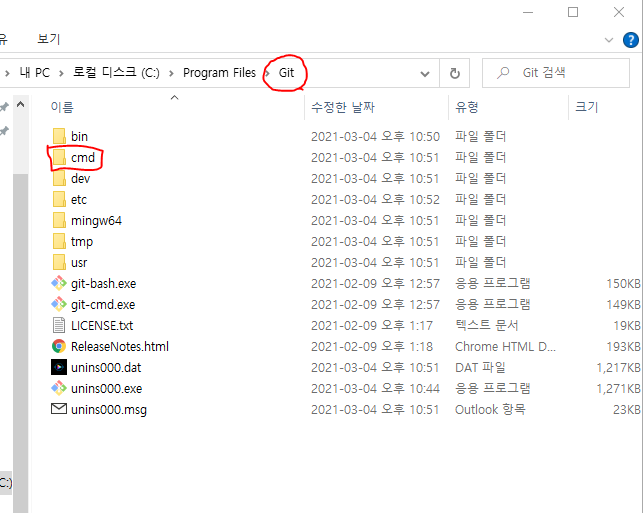Select the tmp folder icon
This screenshot has height=513, width=643.
(x=59, y=241)
